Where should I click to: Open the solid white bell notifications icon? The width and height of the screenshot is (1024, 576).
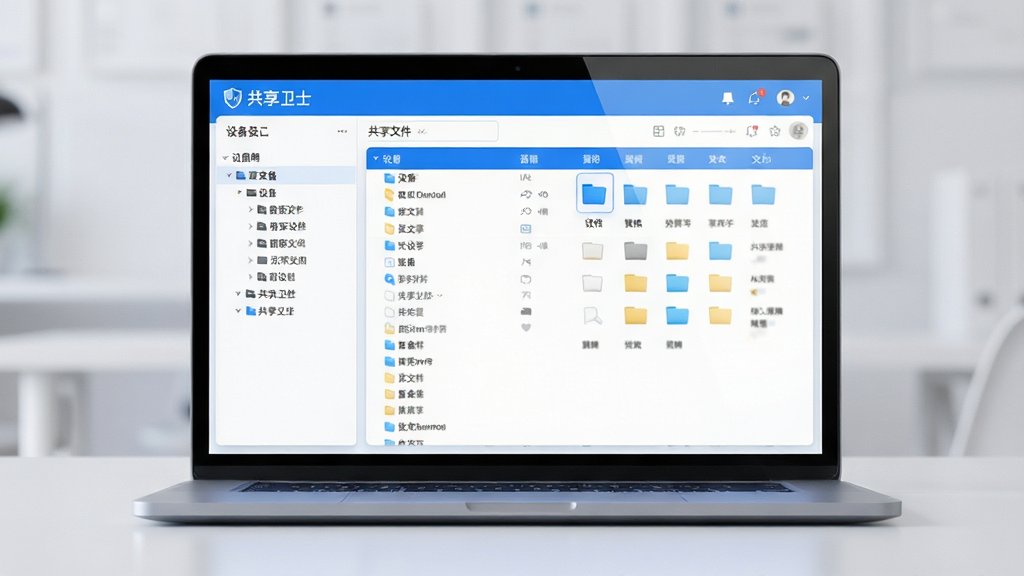pyautogui.click(x=728, y=98)
